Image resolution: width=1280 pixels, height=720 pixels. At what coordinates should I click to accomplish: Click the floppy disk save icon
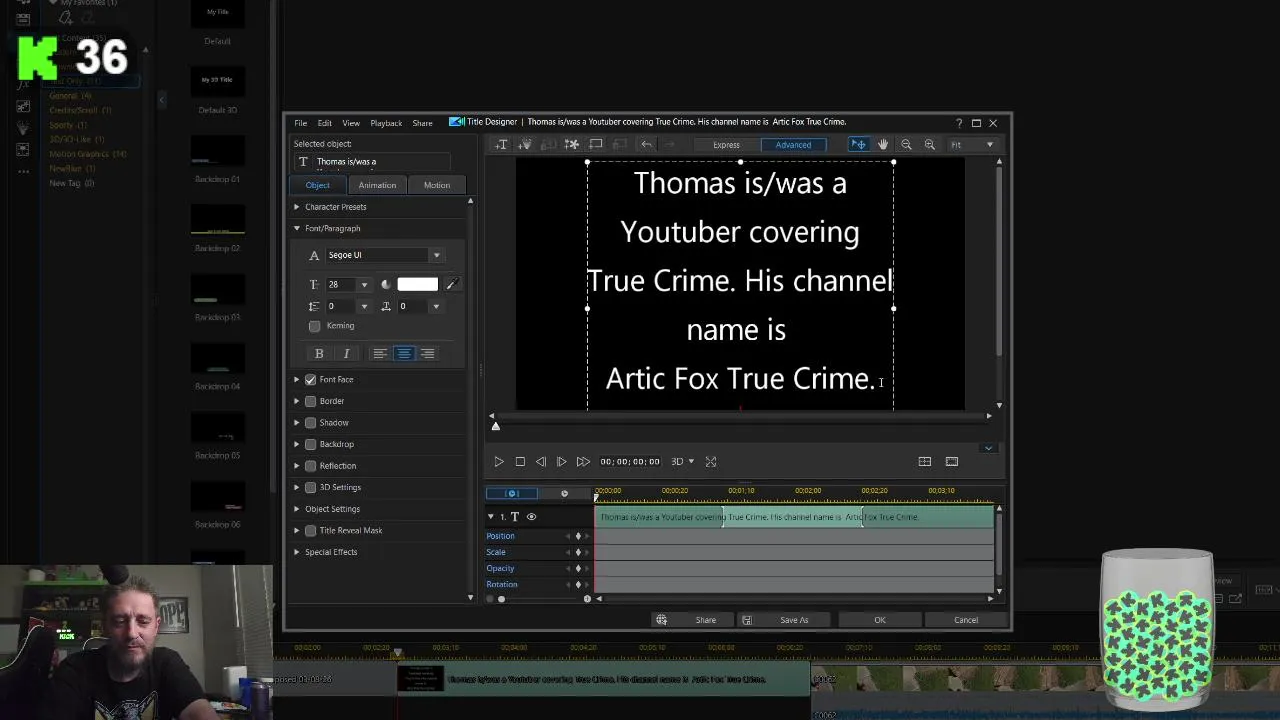coord(746,620)
